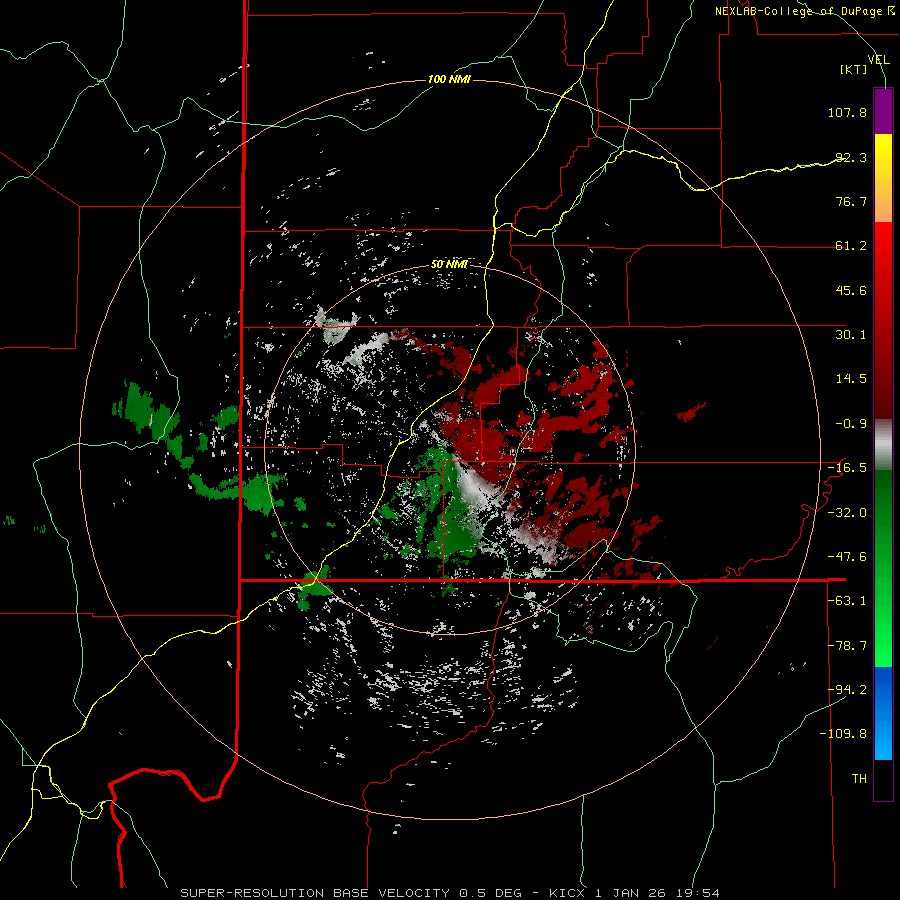The height and width of the screenshot is (900, 900).
Task: Click the -78.7 velocity scale value
Action: 847,646
